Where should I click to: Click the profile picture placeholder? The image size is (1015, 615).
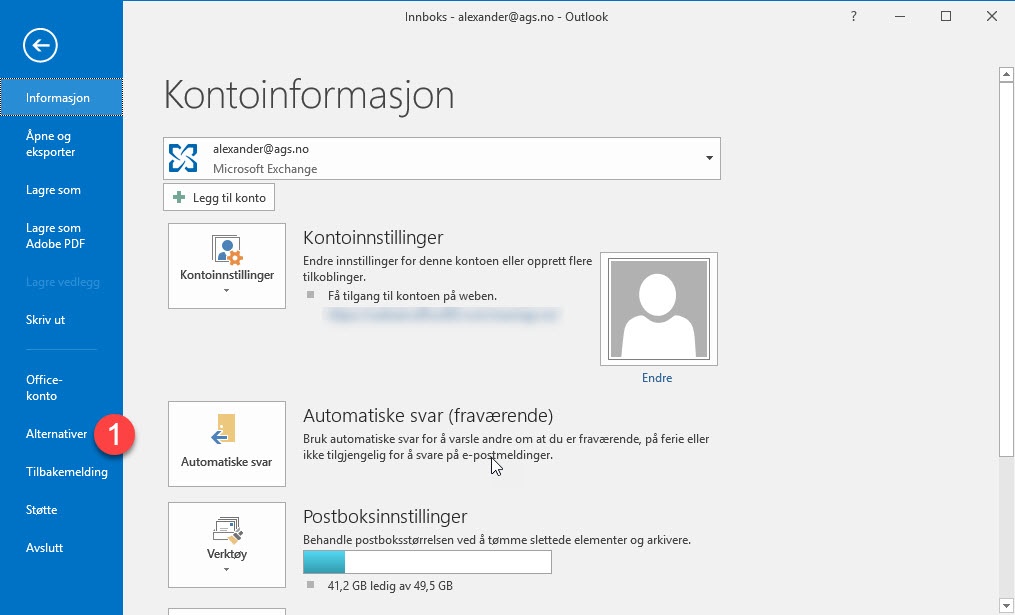658,309
